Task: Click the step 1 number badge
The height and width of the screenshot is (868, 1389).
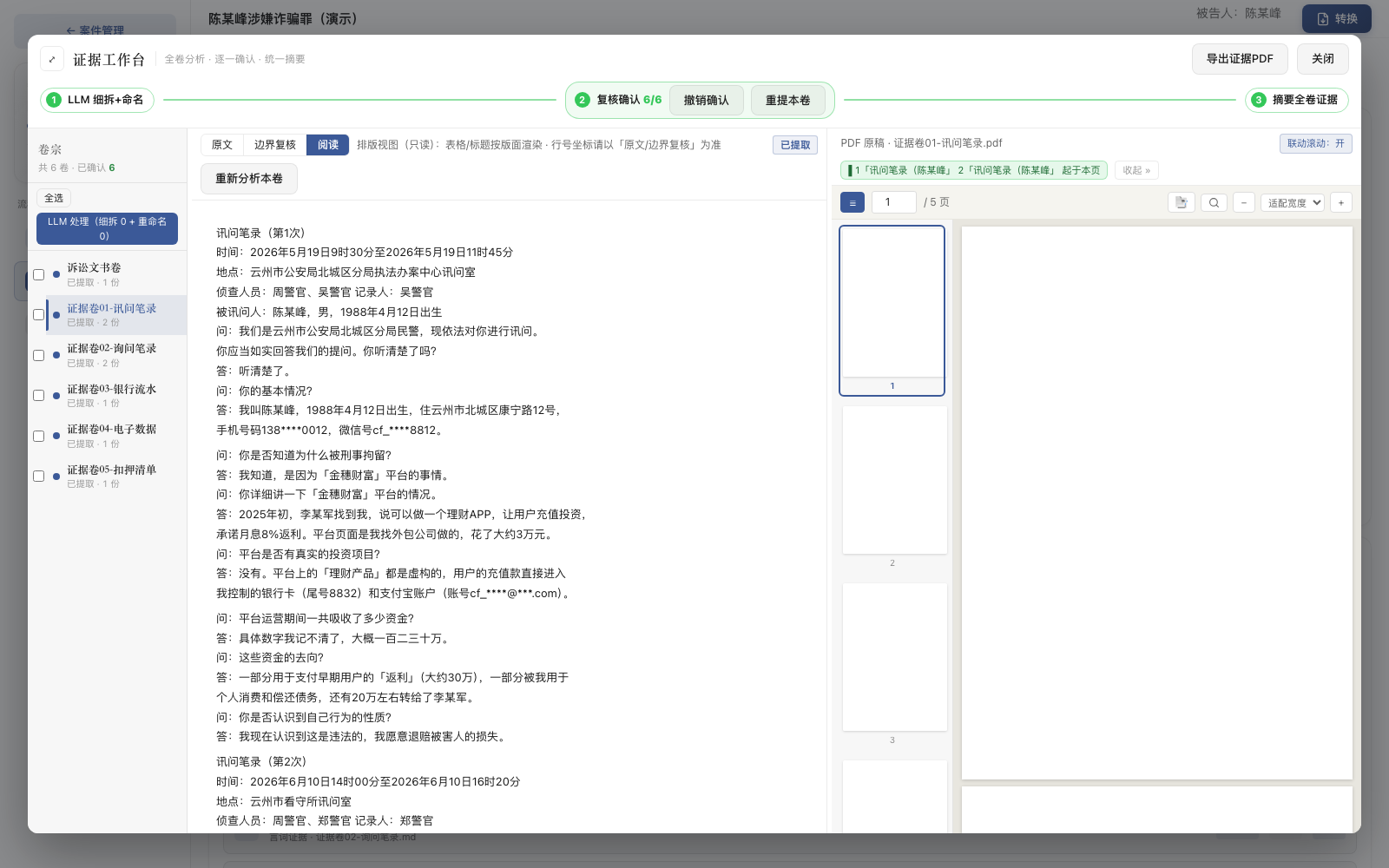Action: click(54, 100)
